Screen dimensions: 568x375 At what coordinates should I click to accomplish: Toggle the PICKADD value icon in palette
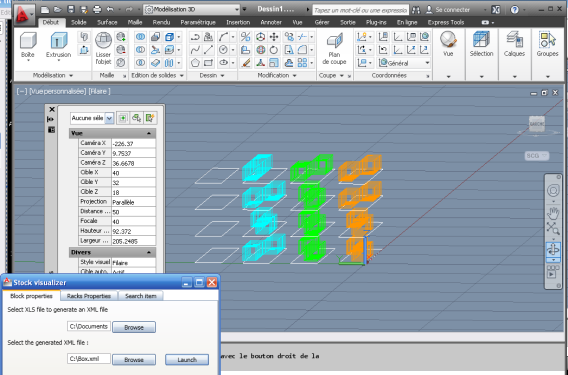coord(123,118)
